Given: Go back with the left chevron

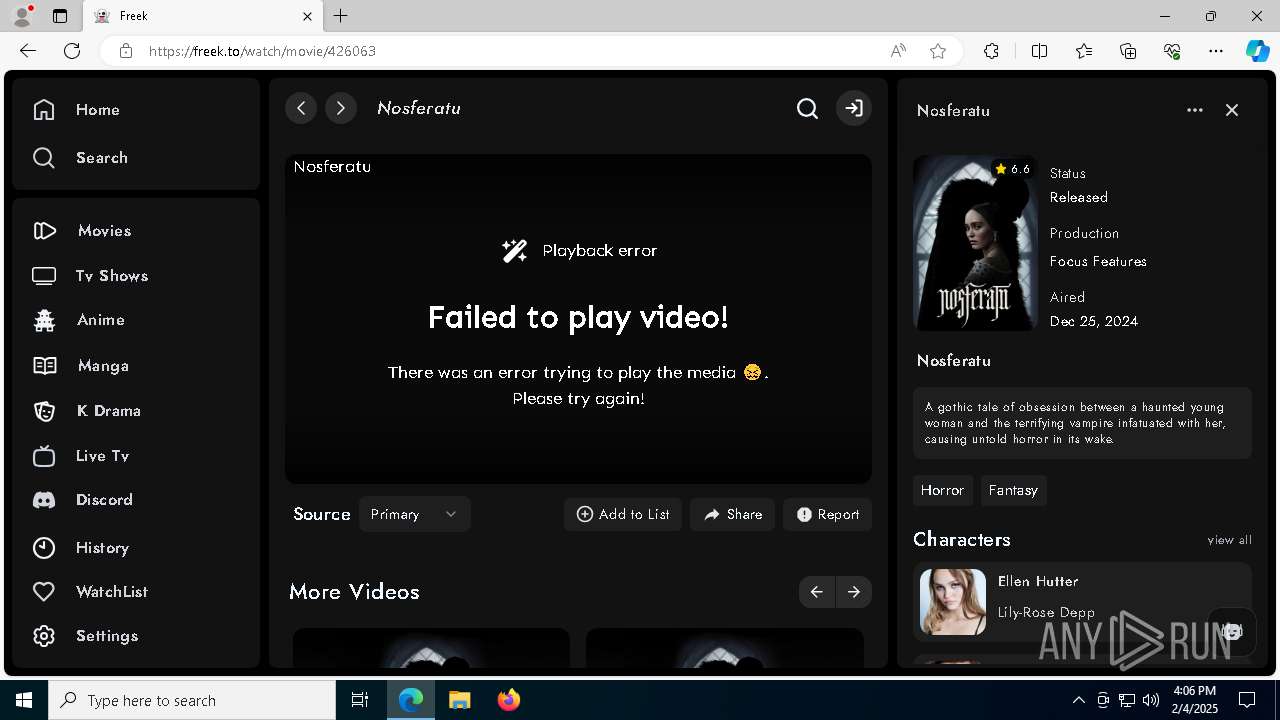Looking at the screenshot, I should click(x=301, y=108).
